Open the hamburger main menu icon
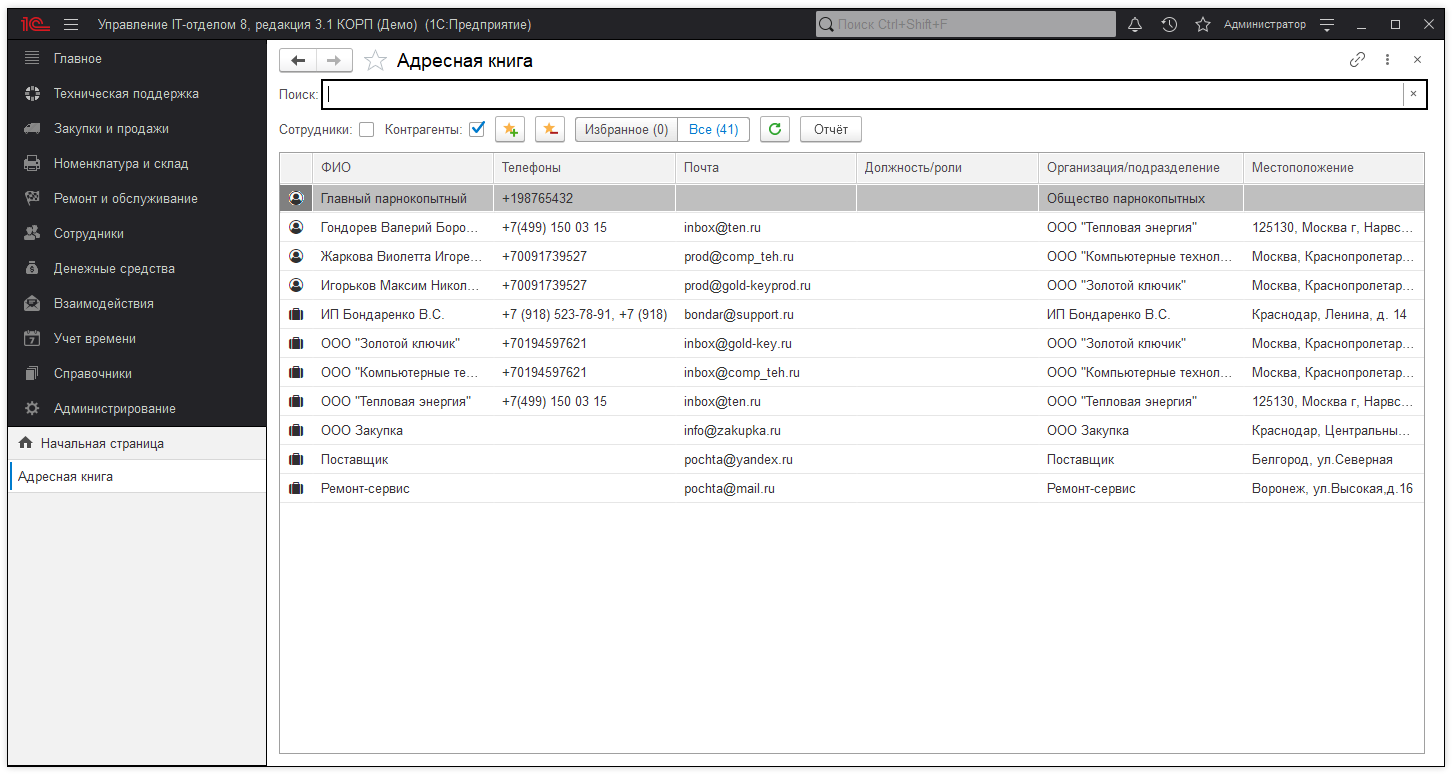 (71, 24)
